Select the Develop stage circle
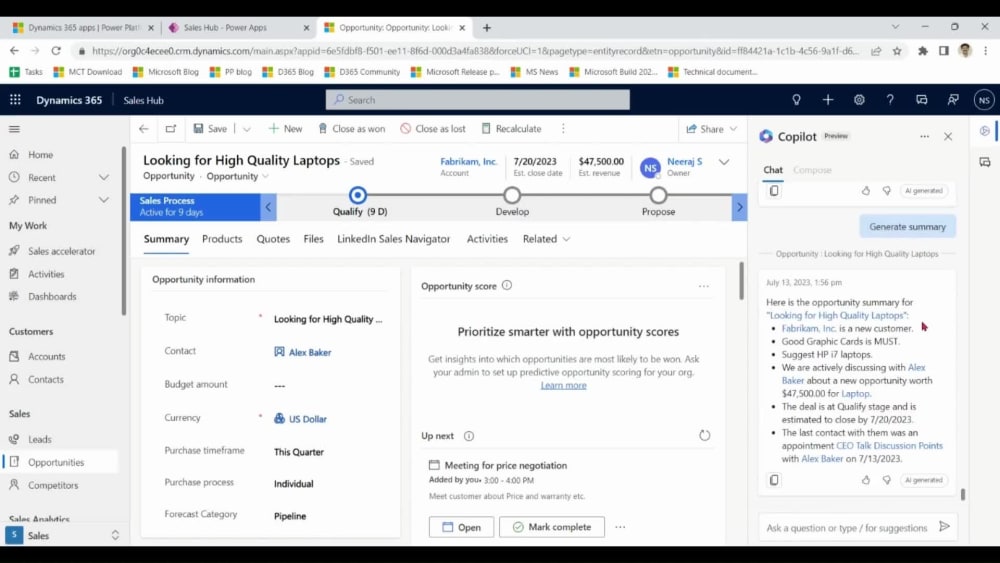This screenshot has height=563, width=1000. coord(511,194)
